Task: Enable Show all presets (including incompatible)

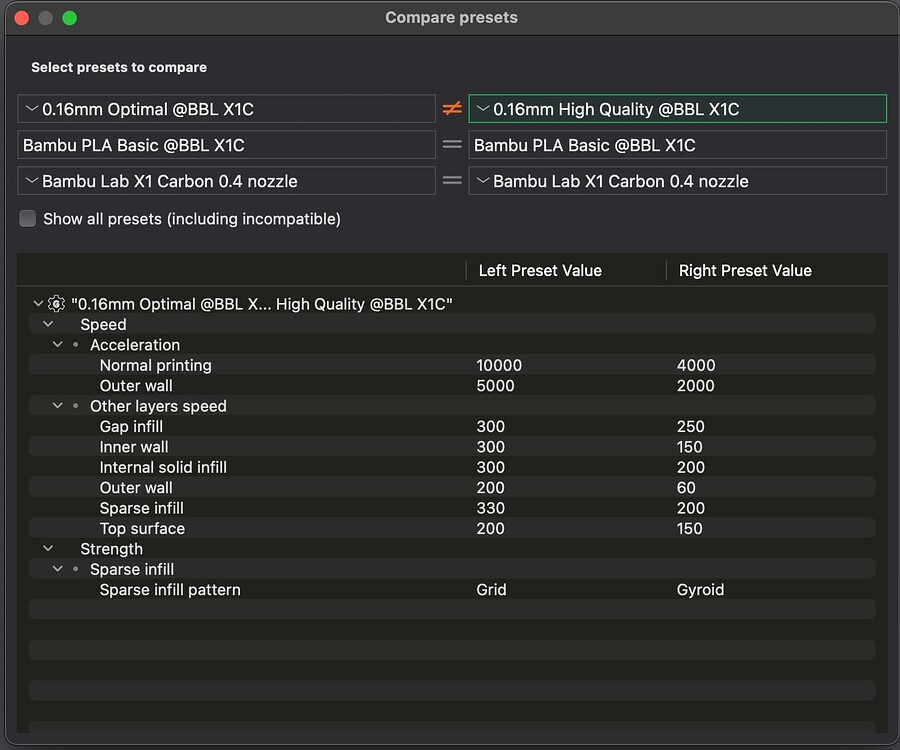Action: point(28,219)
